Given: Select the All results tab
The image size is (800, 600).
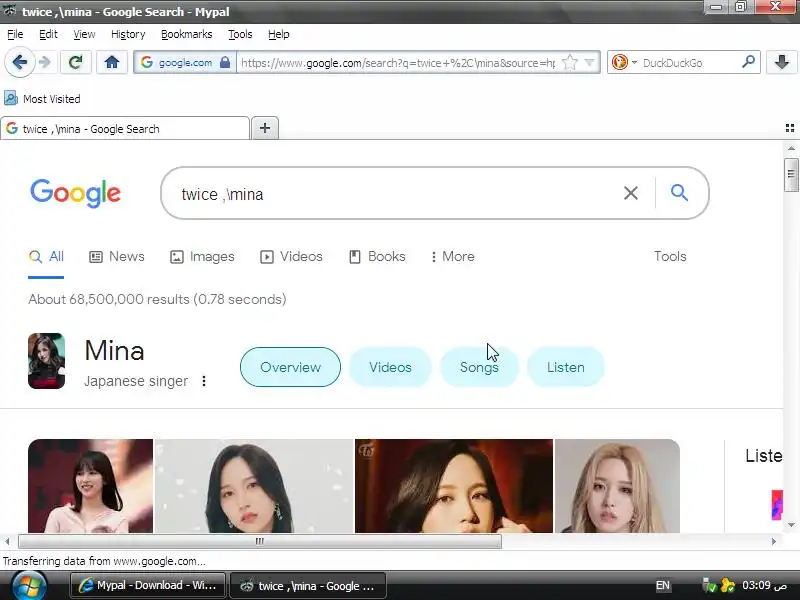Looking at the screenshot, I should point(46,257).
